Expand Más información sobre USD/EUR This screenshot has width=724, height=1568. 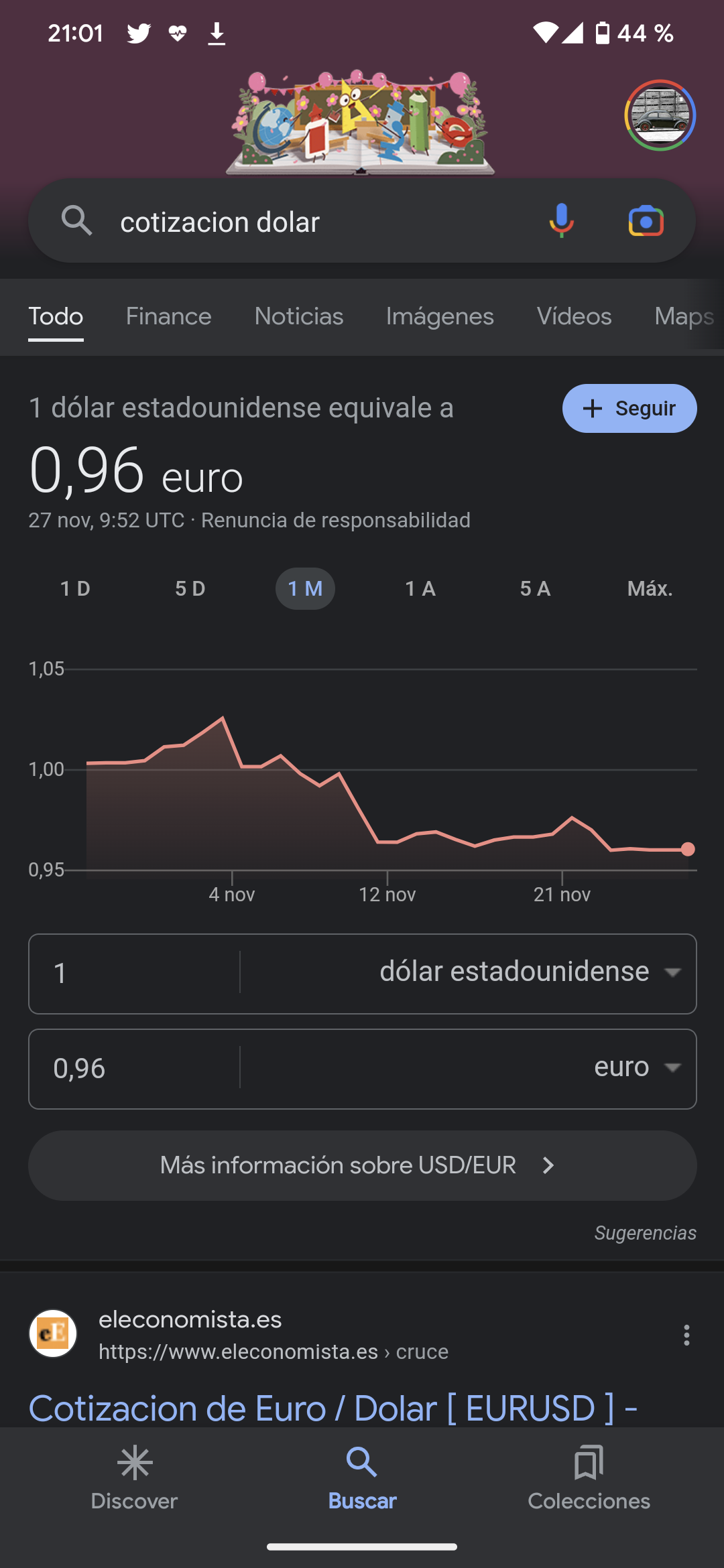tap(362, 1165)
